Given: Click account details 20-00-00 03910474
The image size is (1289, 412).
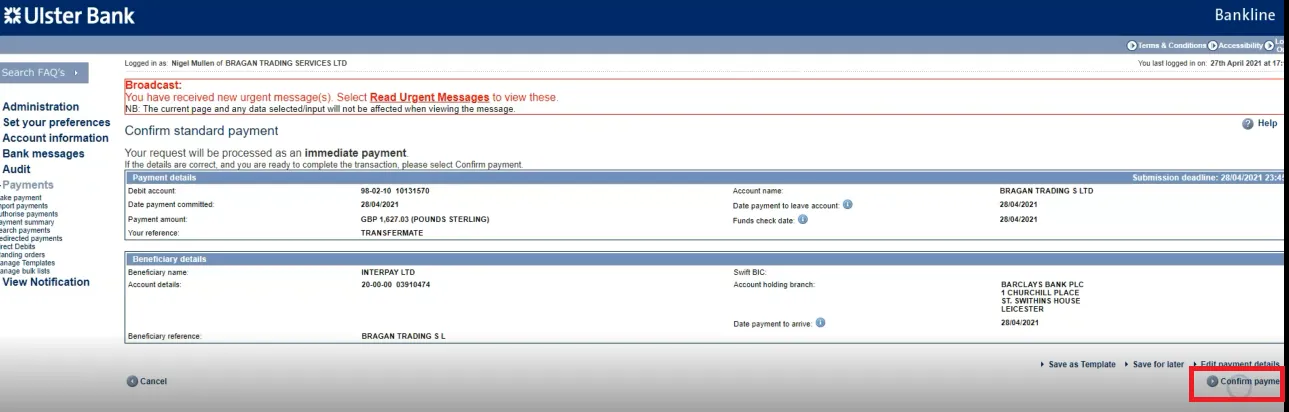Looking at the screenshot, I should click(x=395, y=284).
